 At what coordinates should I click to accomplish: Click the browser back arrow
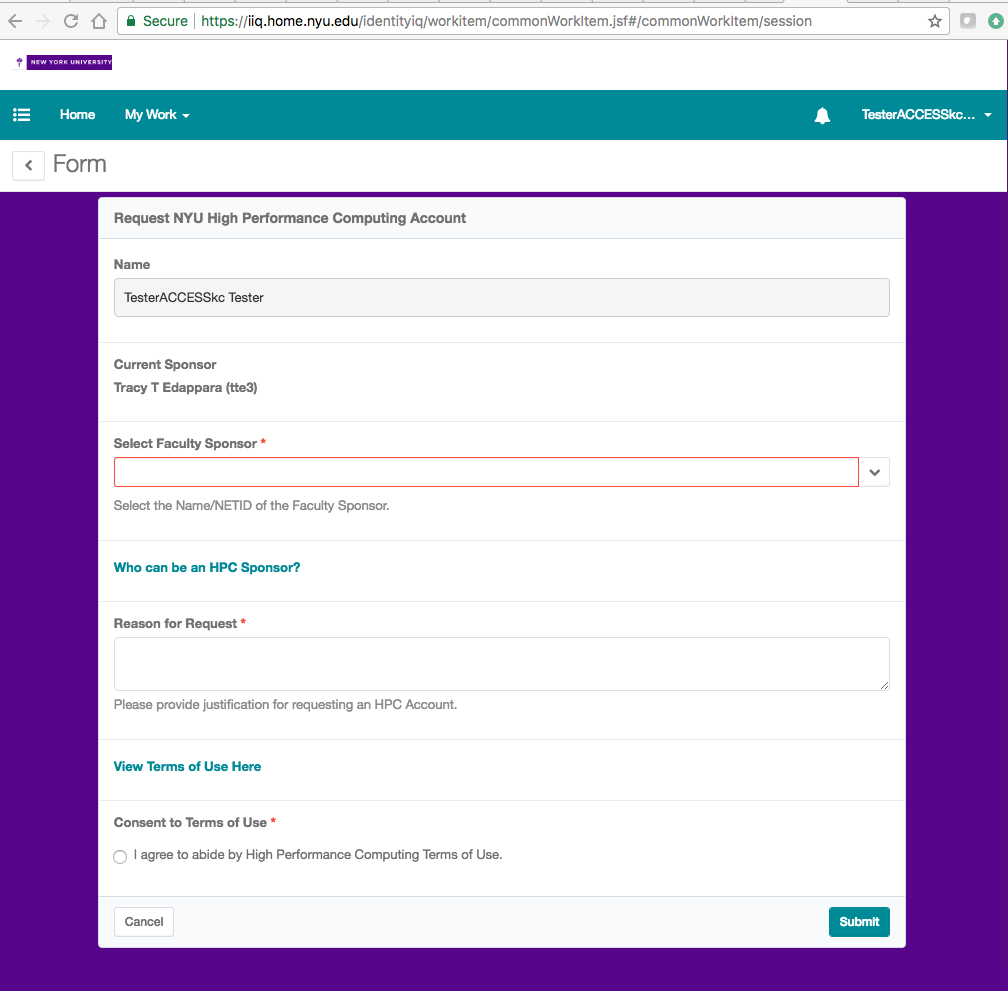[15, 21]
